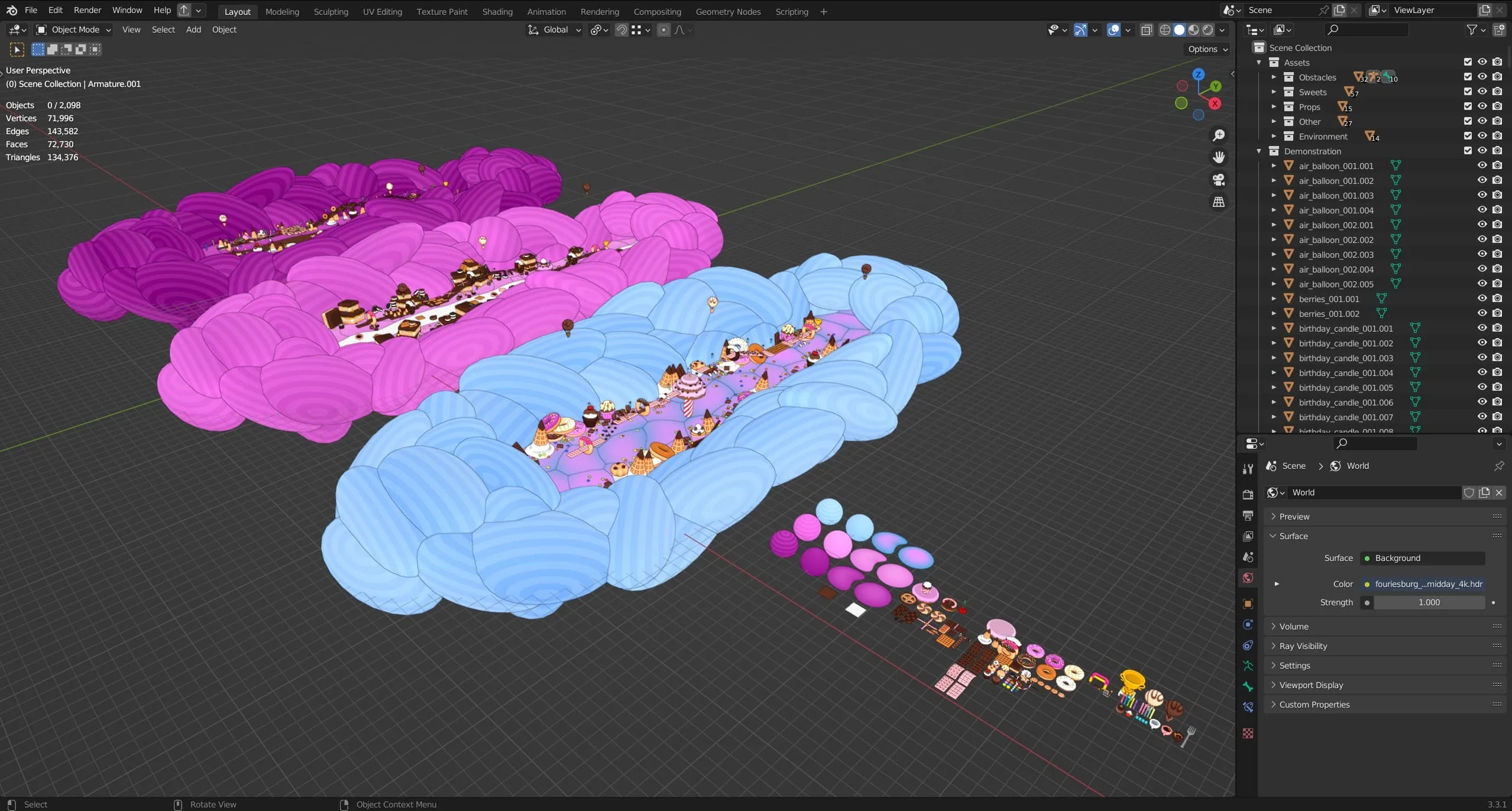Image resolution: width=1512 pixels, height=811 pixels.
Task: Open the Object Mode dropdown
Action: point(73,30)
